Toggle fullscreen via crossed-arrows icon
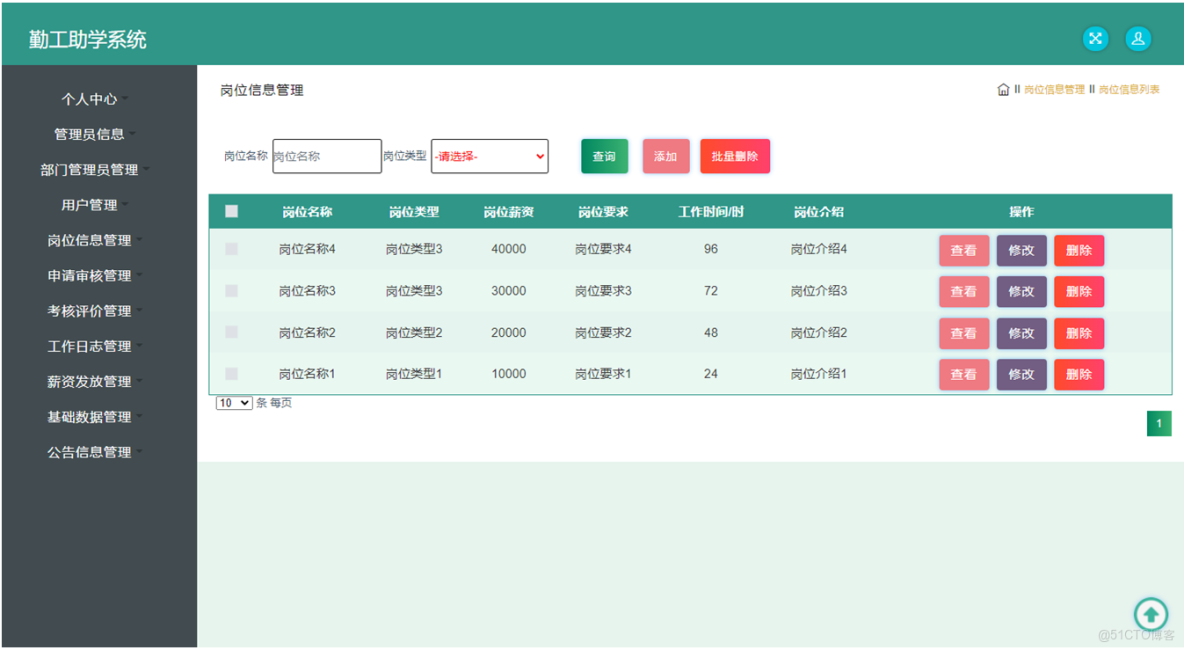Image resolution: width=1184 pixels, height=650 pixels. coord(1095,38)
